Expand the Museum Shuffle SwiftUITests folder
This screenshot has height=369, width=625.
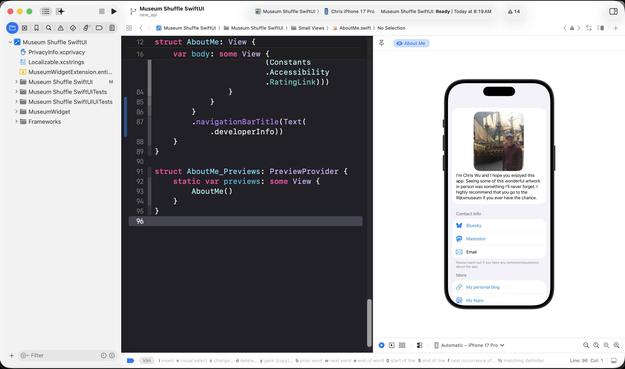pyautogui.click(x=16, y=92)
